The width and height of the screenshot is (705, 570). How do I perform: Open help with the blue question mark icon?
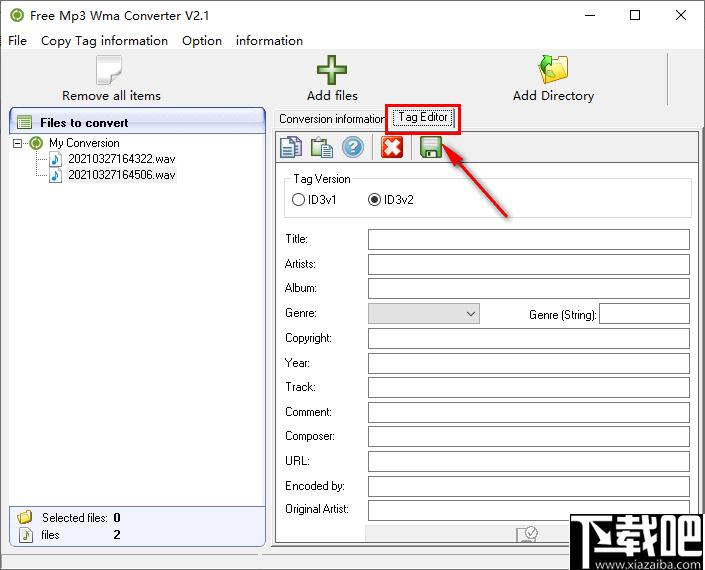352,148
